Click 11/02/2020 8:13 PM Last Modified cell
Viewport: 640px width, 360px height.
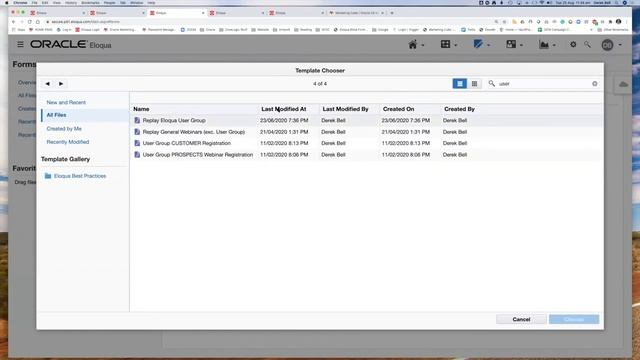(284, 143)
